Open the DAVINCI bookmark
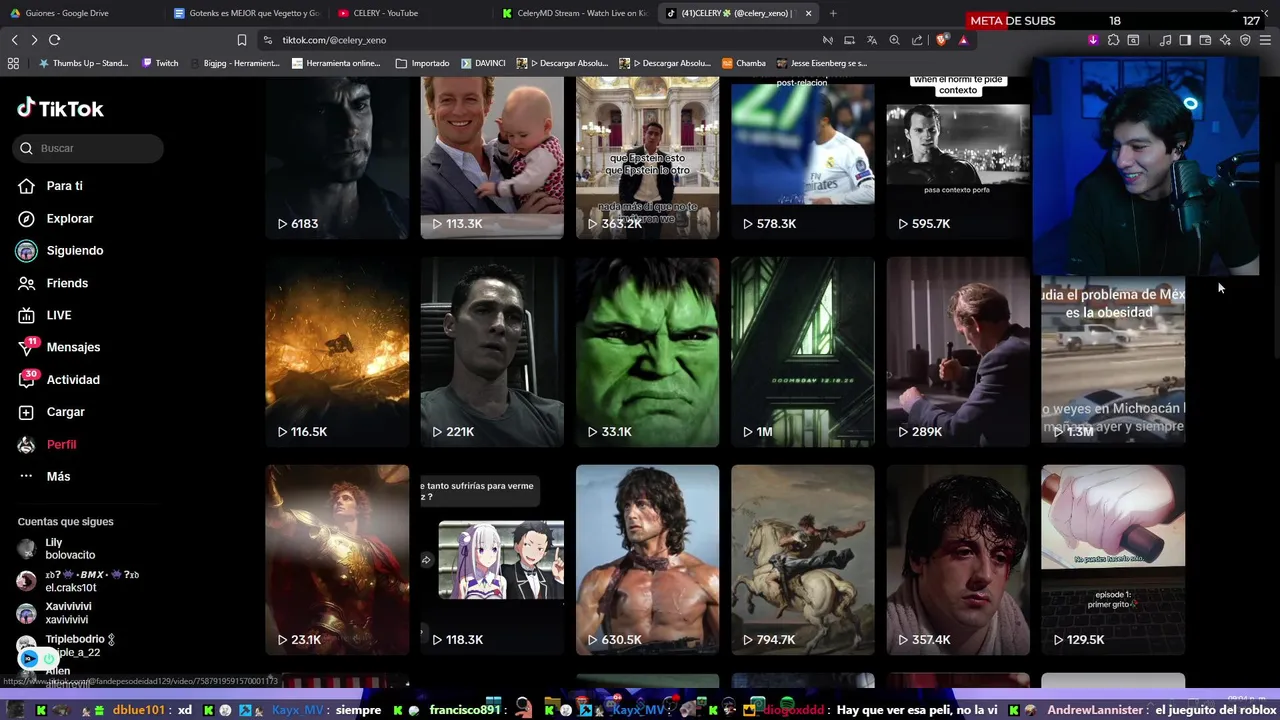Image resolution: width=1280 pixels, height=720 pixels. (483, 63)
